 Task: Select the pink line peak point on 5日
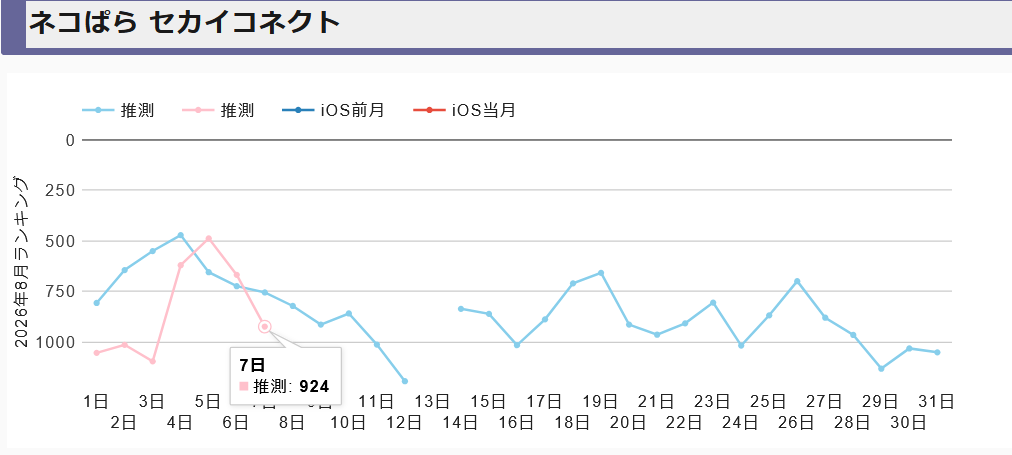[x=208, y=238]
